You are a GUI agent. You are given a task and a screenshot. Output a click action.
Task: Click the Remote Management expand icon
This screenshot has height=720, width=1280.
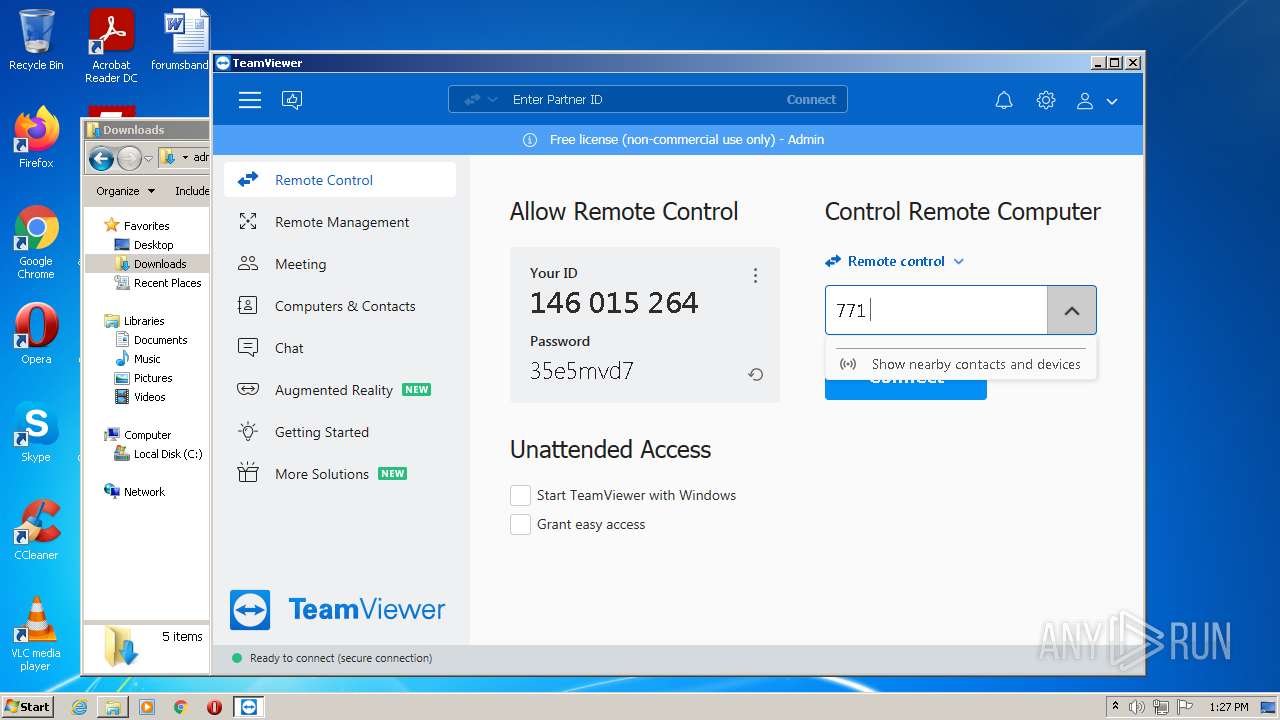point(248,222)
